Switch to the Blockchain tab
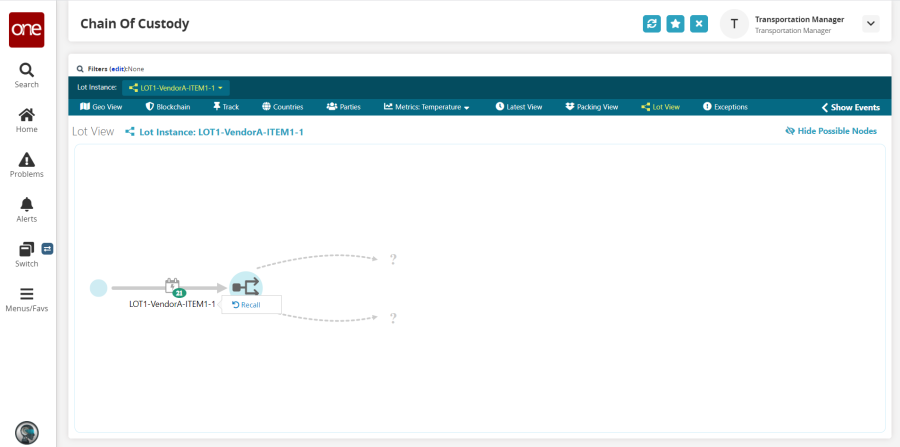900x447 pixels. click(168, 107)
